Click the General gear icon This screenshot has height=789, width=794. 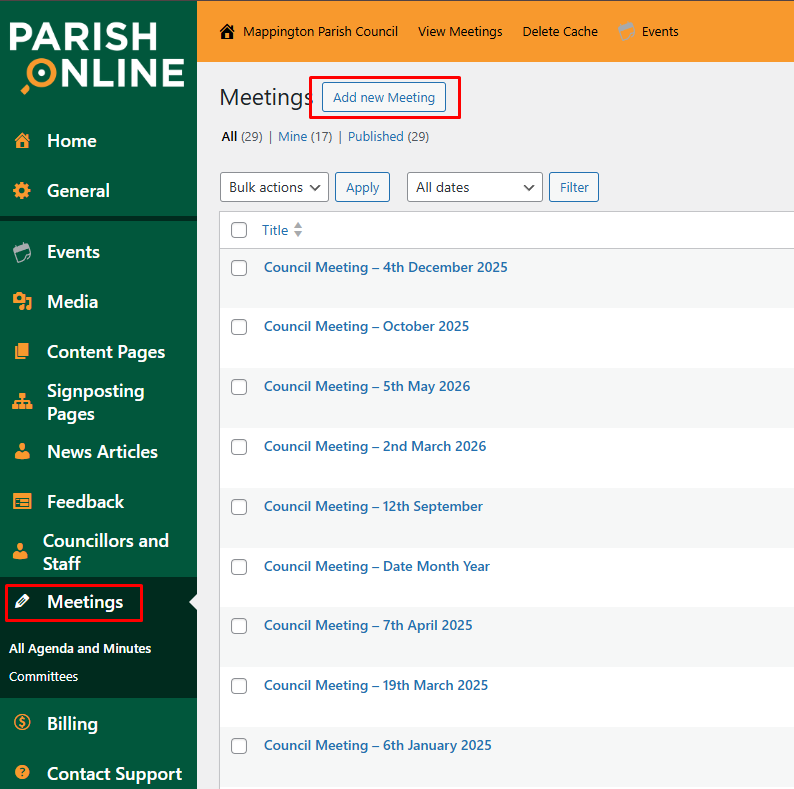(22, 191)
